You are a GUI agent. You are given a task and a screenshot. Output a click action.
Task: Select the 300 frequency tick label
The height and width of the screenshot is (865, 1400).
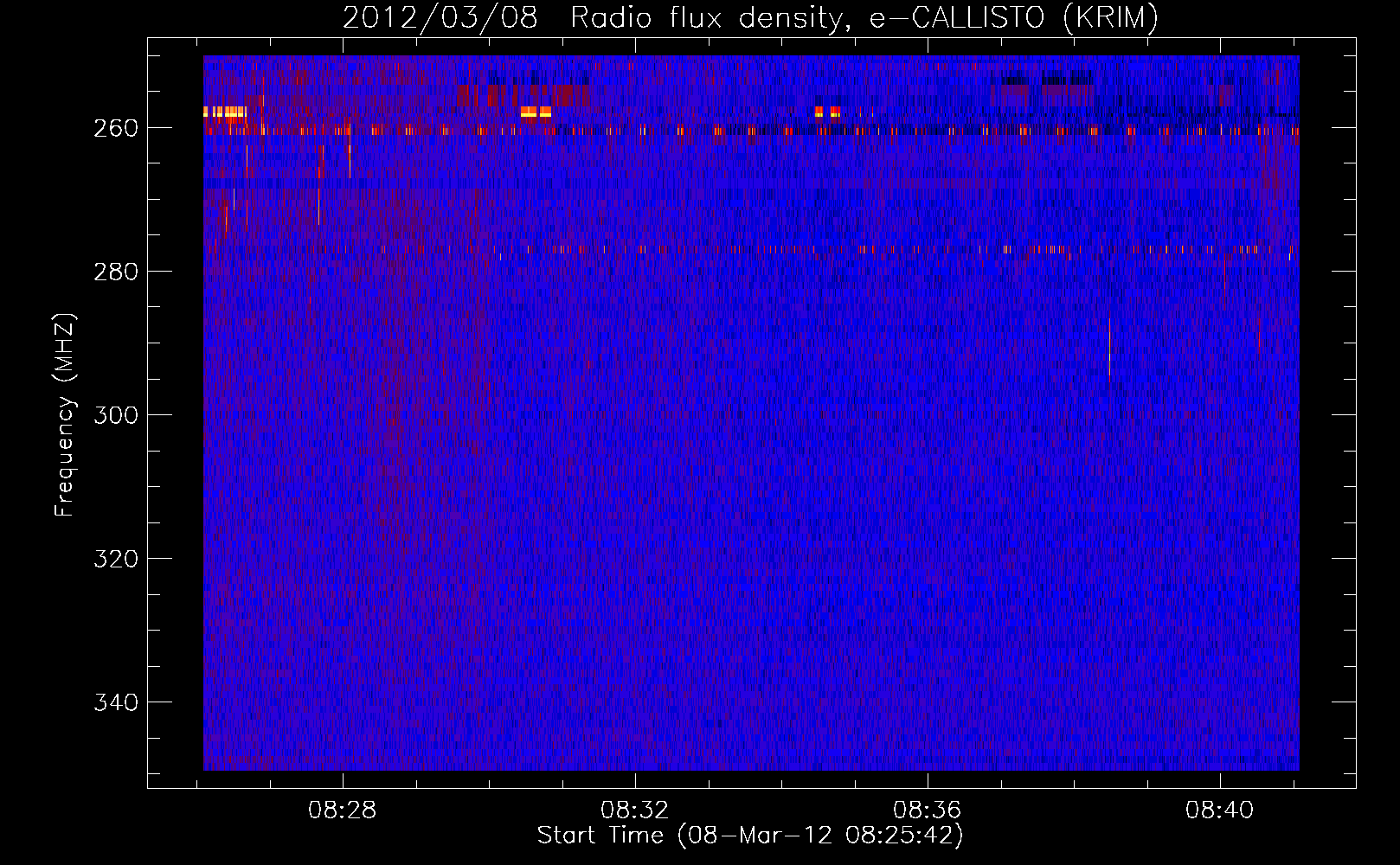pos(115,415)
